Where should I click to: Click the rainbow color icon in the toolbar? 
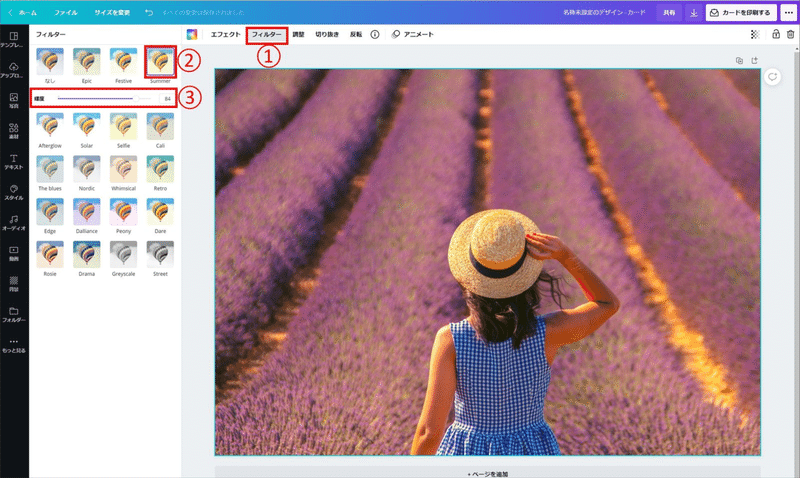192,34
